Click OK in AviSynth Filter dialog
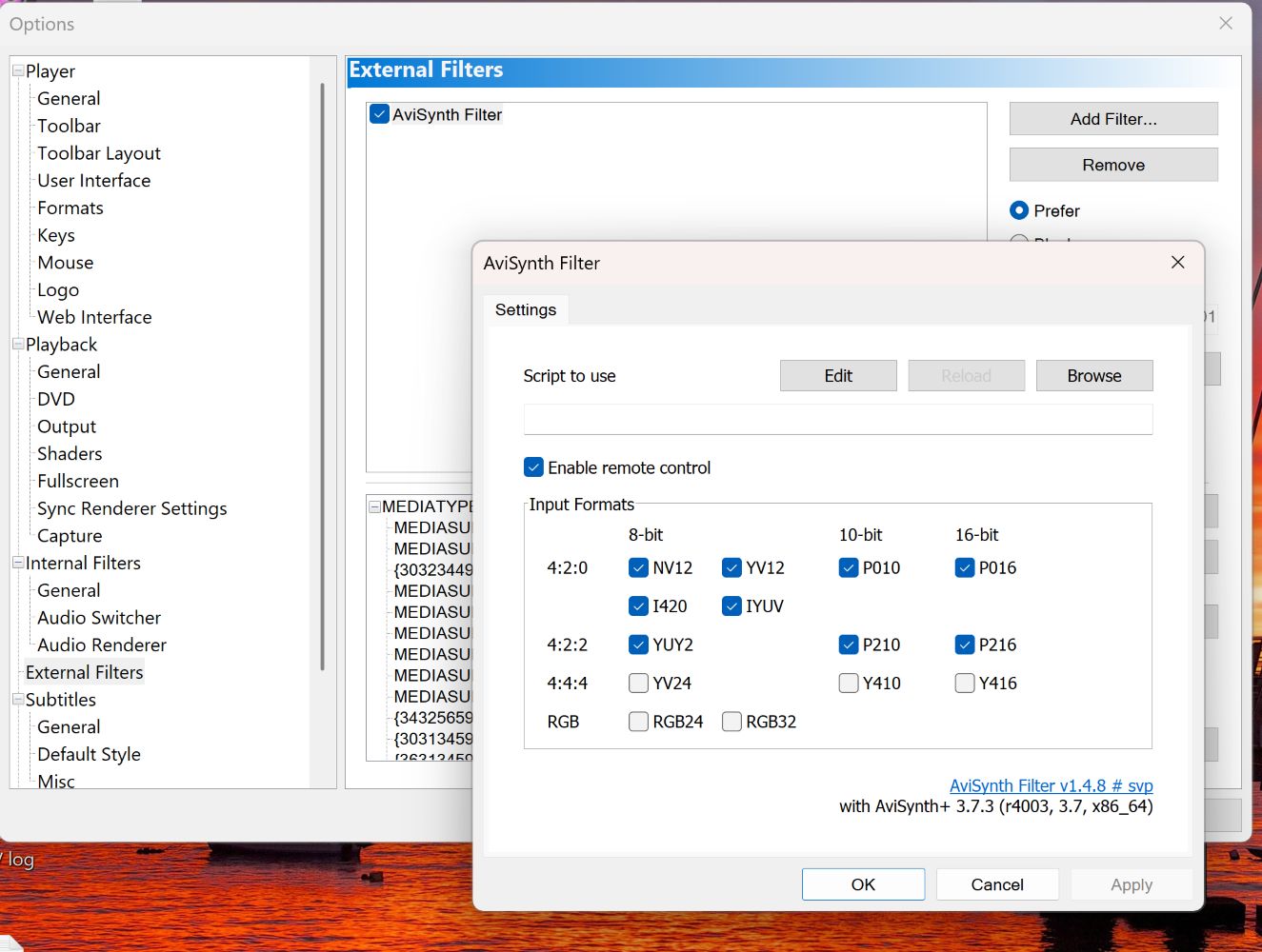Image resolution: width=1262 pixels, height=952 pixels. [863, 884]
